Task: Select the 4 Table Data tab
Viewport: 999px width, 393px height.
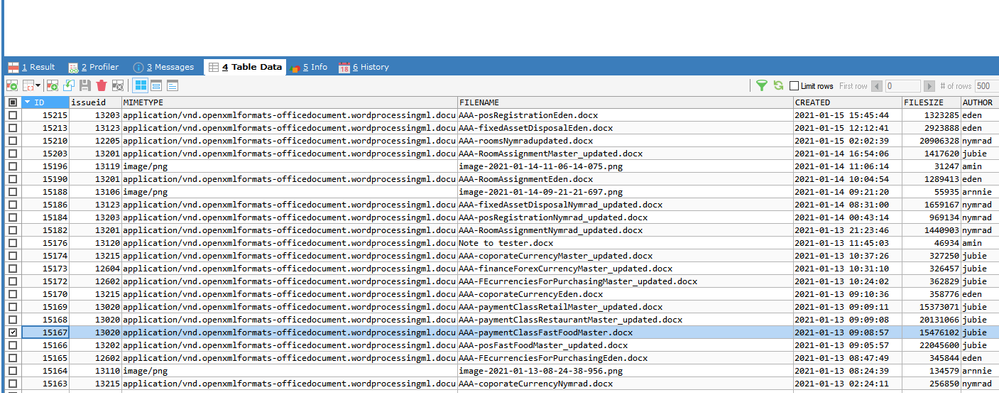Action: tap(245, 67)
